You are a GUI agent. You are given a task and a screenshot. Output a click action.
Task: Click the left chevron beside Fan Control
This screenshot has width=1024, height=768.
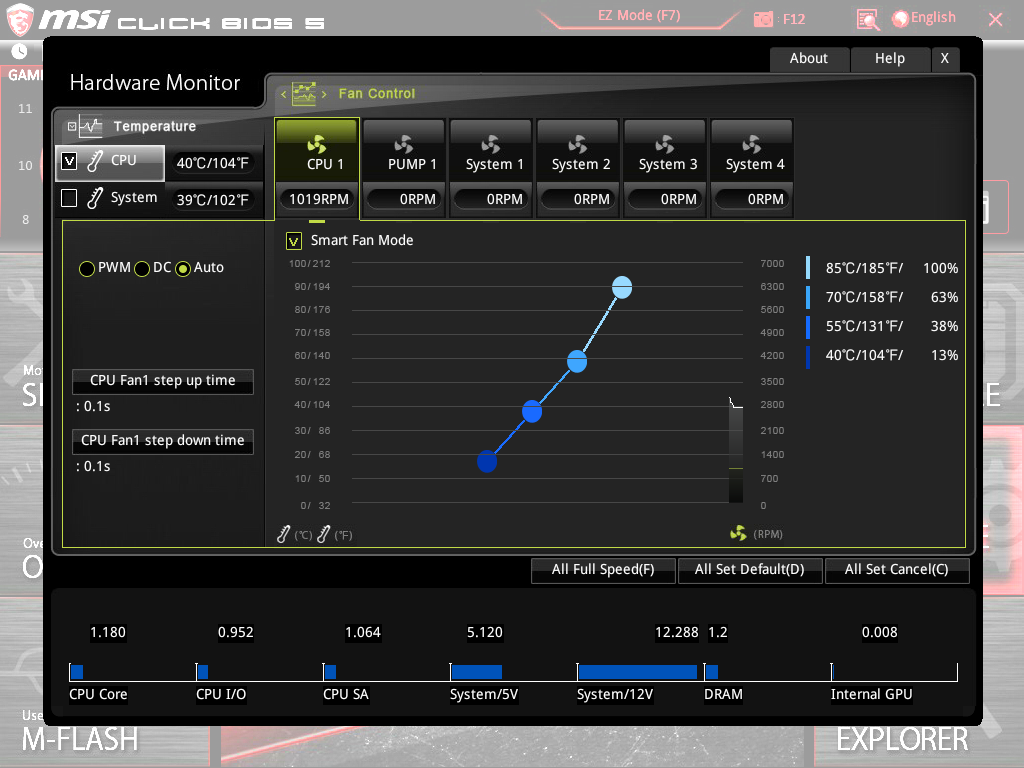[x=283, y=94]
